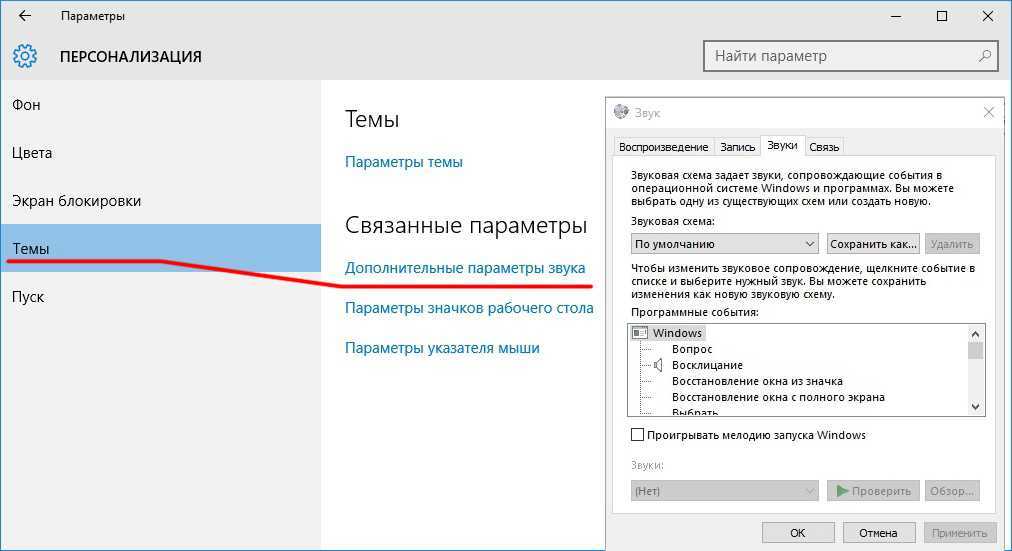Maximize the Параметры window

942,16
